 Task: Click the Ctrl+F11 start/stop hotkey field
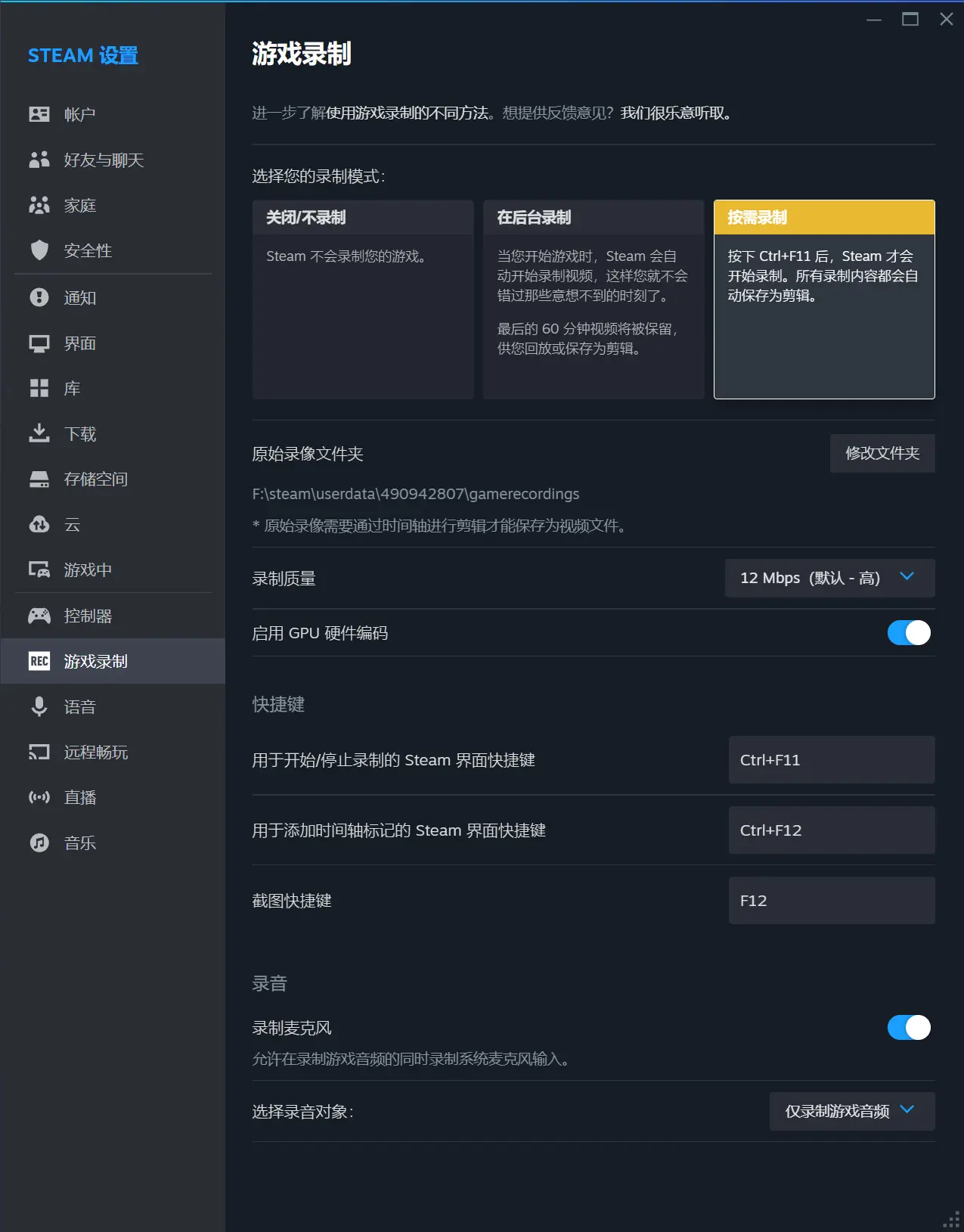click(832, 759)
